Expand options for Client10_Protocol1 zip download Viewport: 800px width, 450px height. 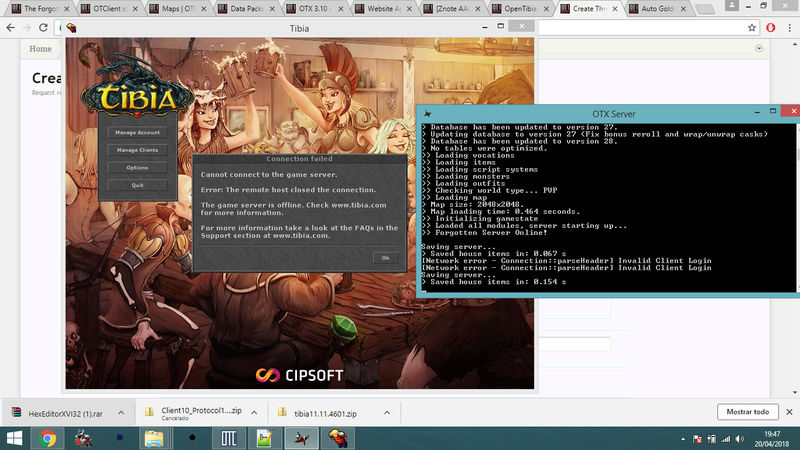click(x=254, y=413)
